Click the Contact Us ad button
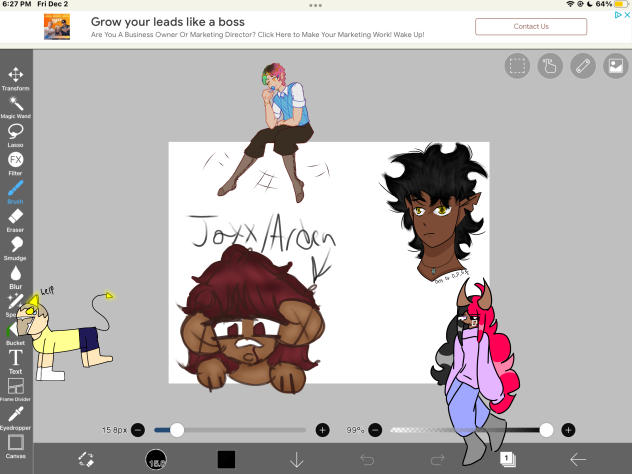 click(x=531, y=27)
